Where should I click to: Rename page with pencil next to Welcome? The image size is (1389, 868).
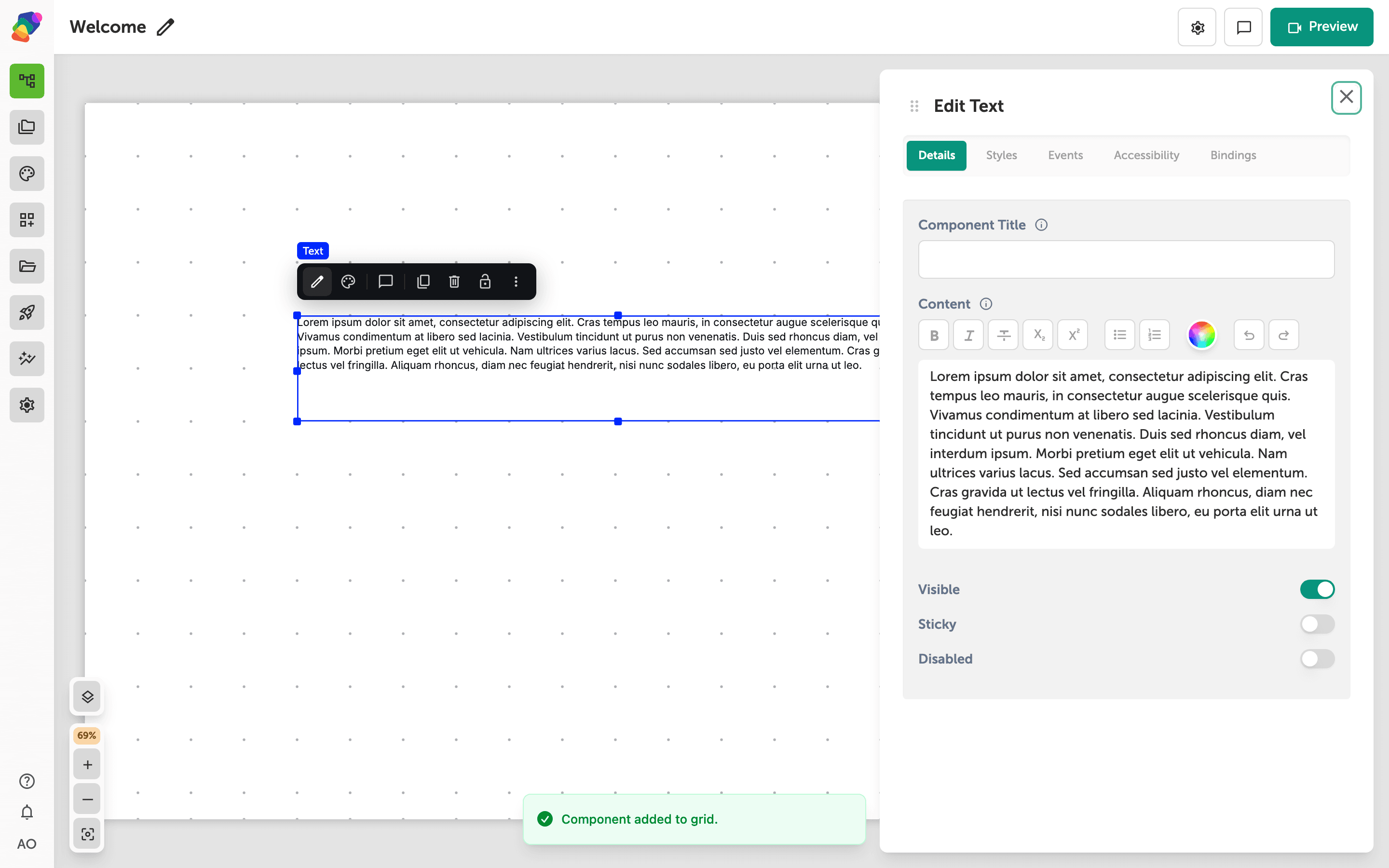(x=165, y=27)
